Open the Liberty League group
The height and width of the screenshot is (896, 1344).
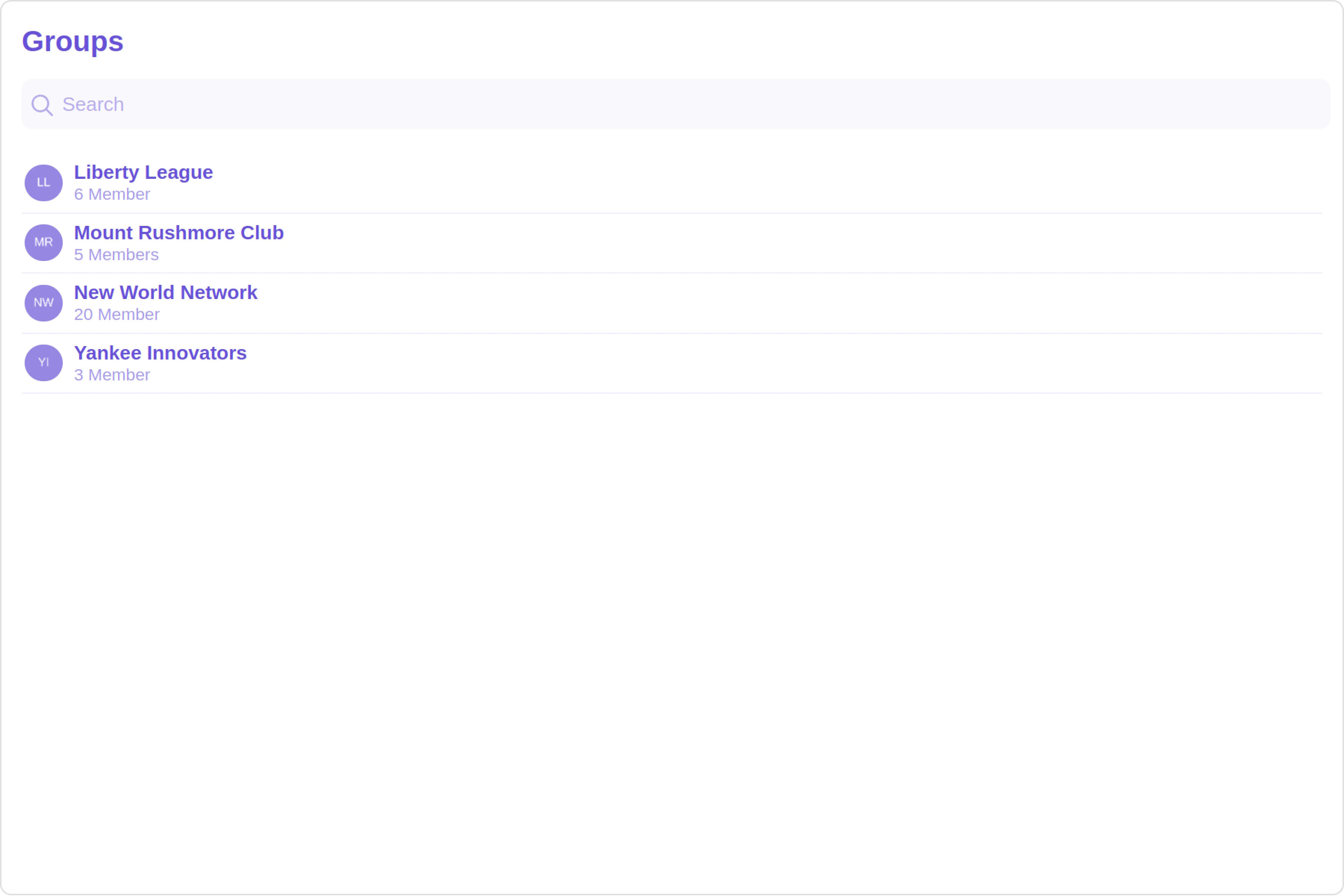coord(143,172)
